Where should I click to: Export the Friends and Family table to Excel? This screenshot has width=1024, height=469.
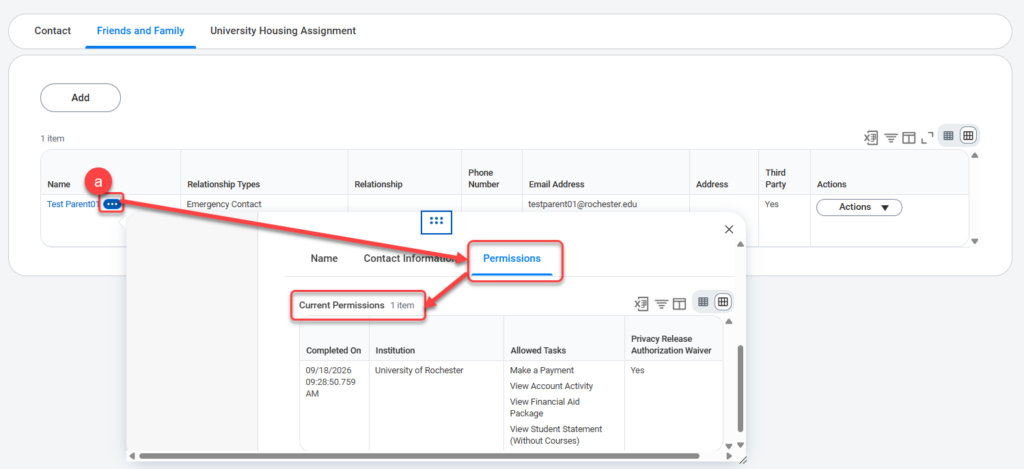coord(871,138)
